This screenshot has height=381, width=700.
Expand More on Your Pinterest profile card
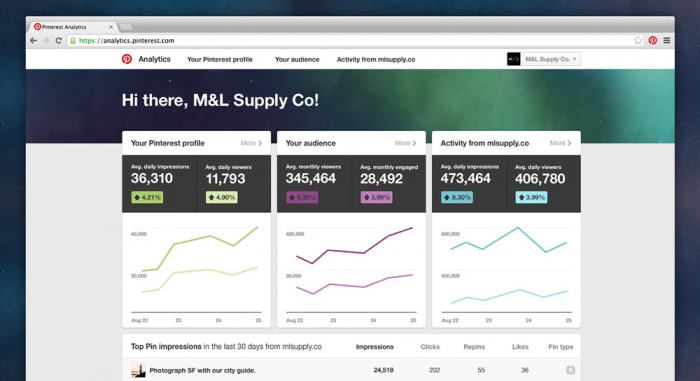[251, 143]
